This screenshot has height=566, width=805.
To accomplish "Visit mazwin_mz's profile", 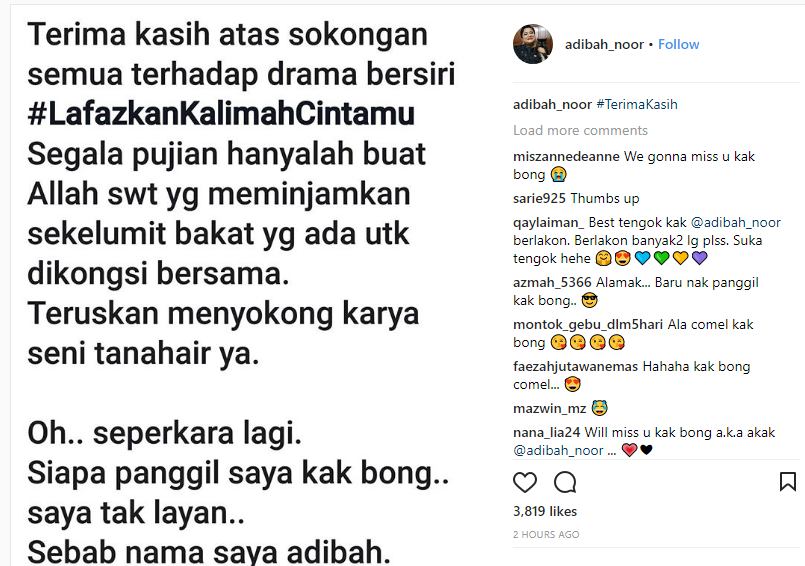I will coord(549,409).
